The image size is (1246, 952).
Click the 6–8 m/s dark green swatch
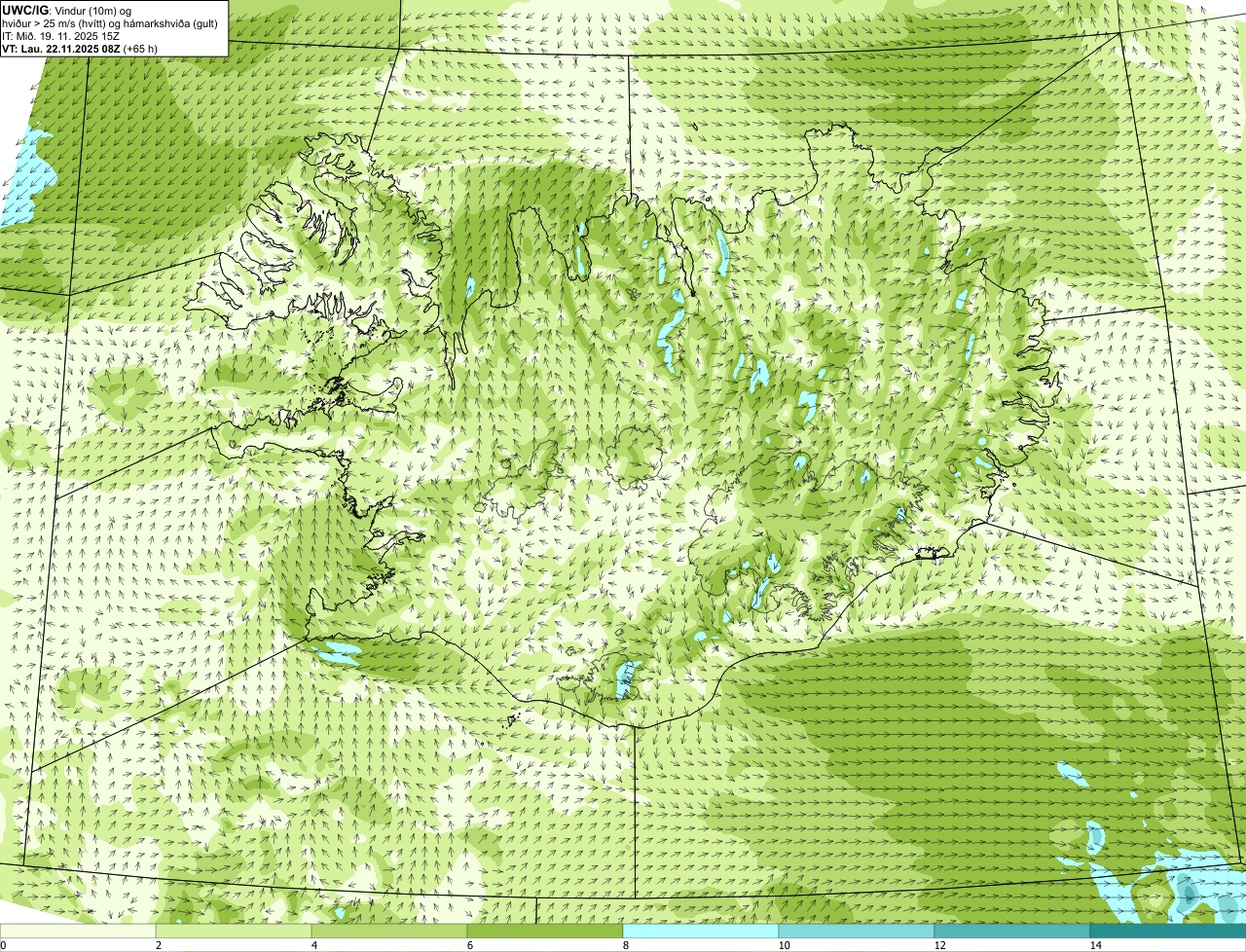pyautogui.click(x=545, y=931)
